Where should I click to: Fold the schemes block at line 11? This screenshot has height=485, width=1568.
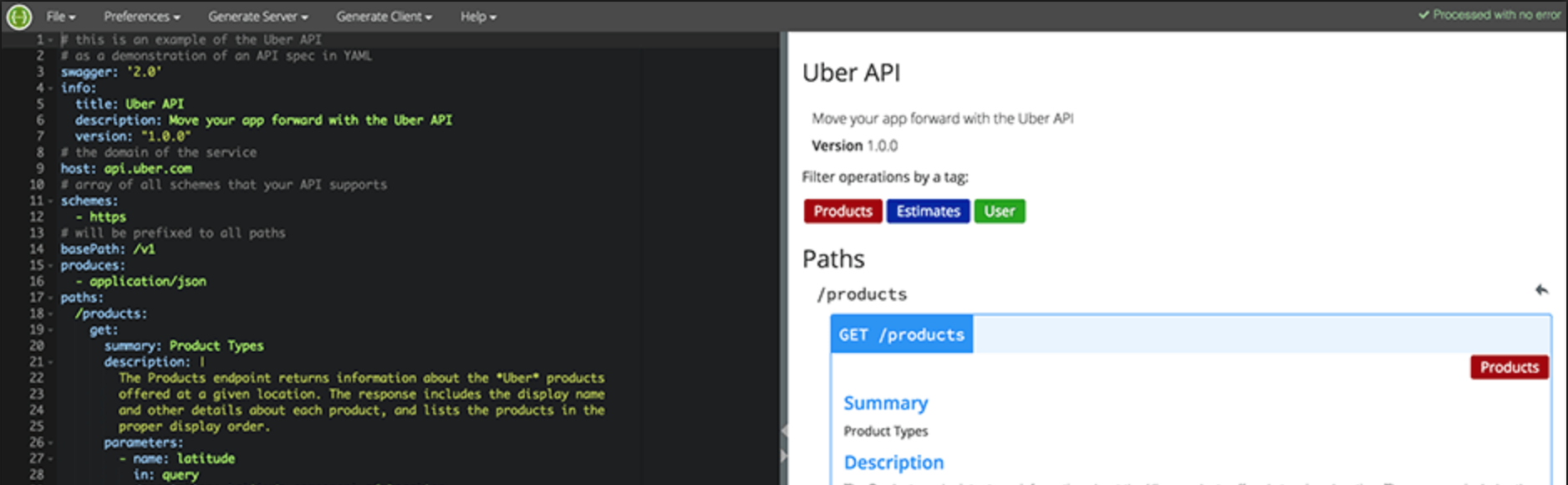pyautogui.click(x=51, y=201)
